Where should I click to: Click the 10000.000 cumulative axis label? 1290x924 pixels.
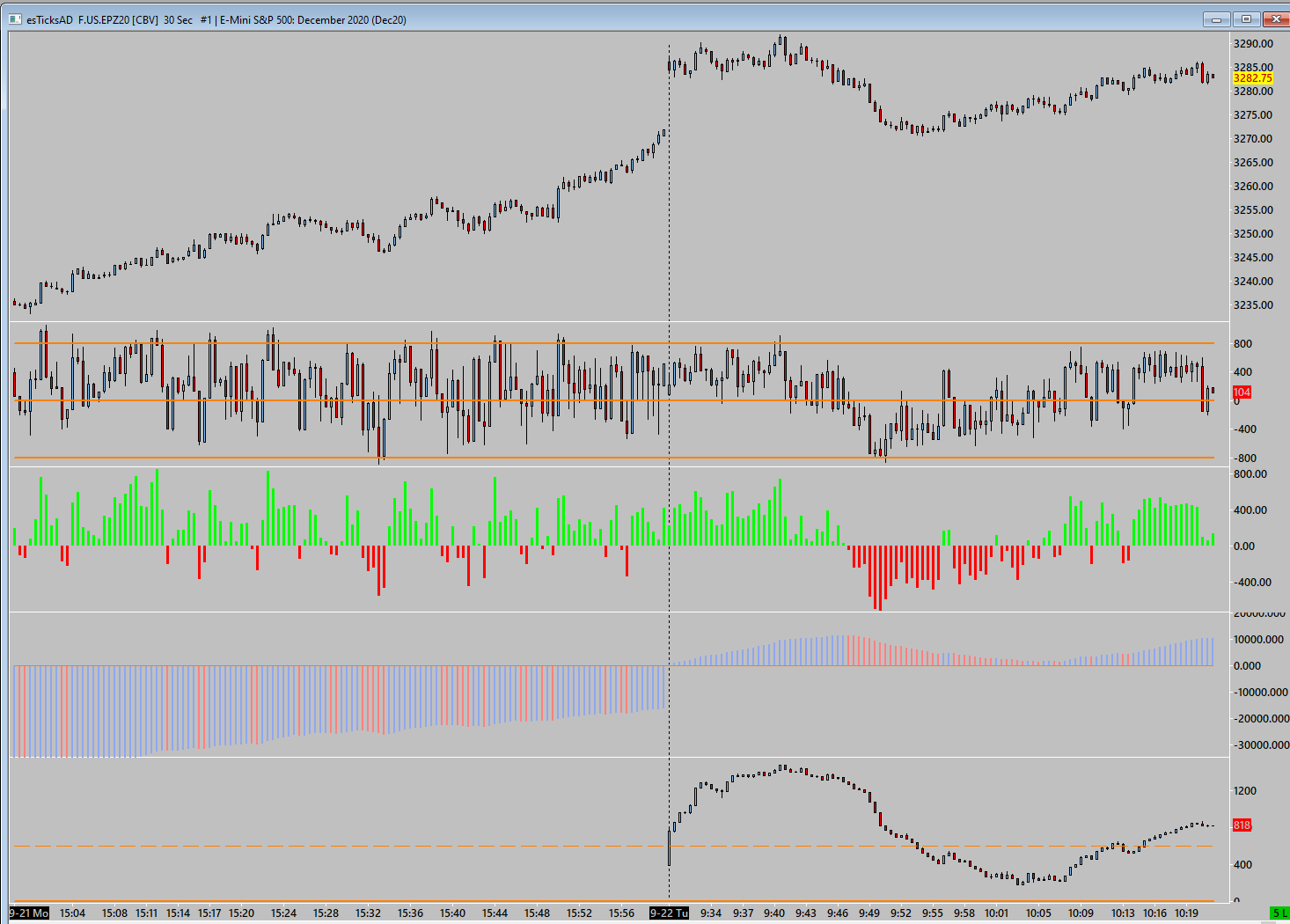(1259, 640)
